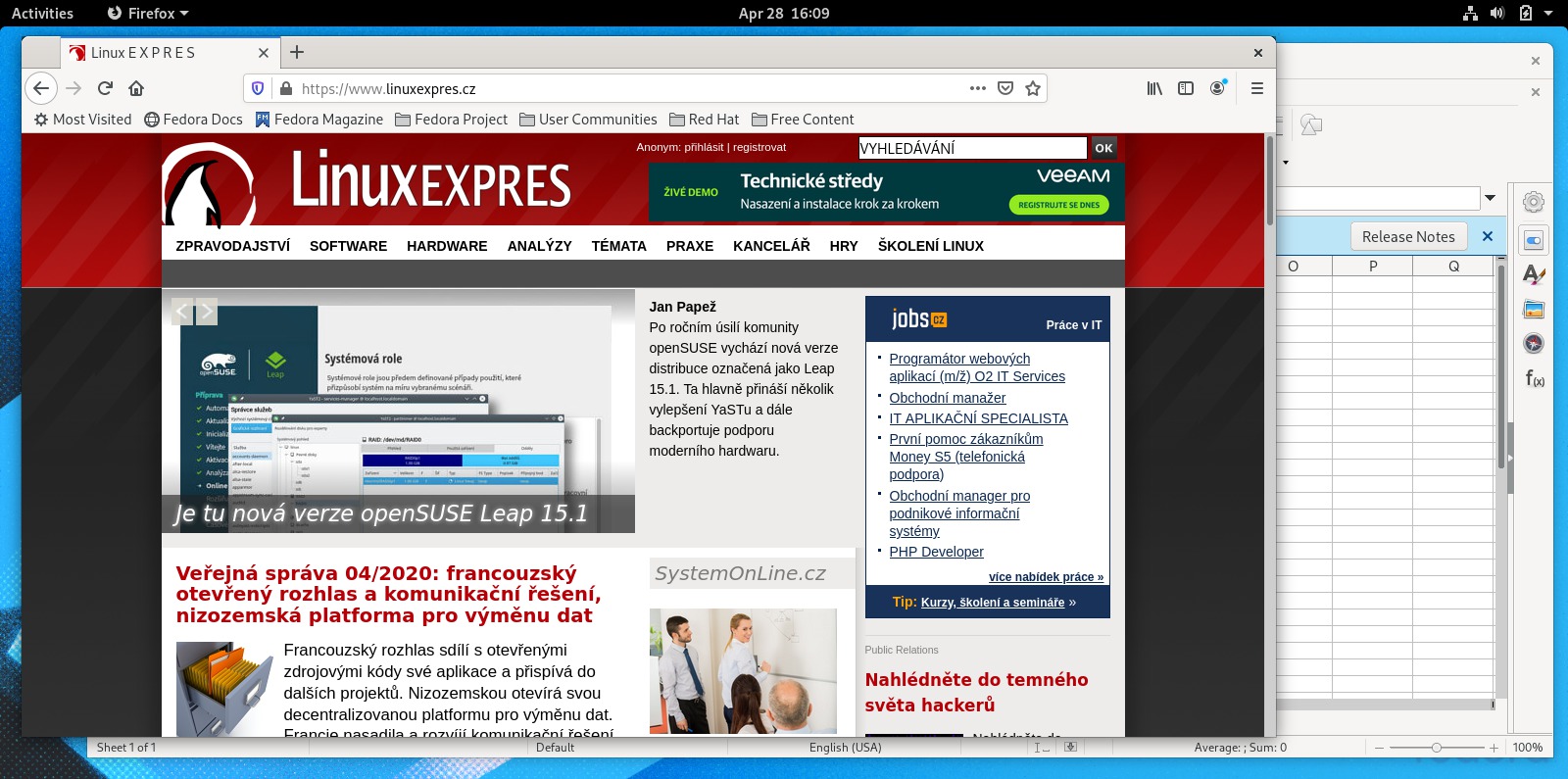Show previous slide in article carousel
The image size is (1568, 779).
tap(182, 312)
